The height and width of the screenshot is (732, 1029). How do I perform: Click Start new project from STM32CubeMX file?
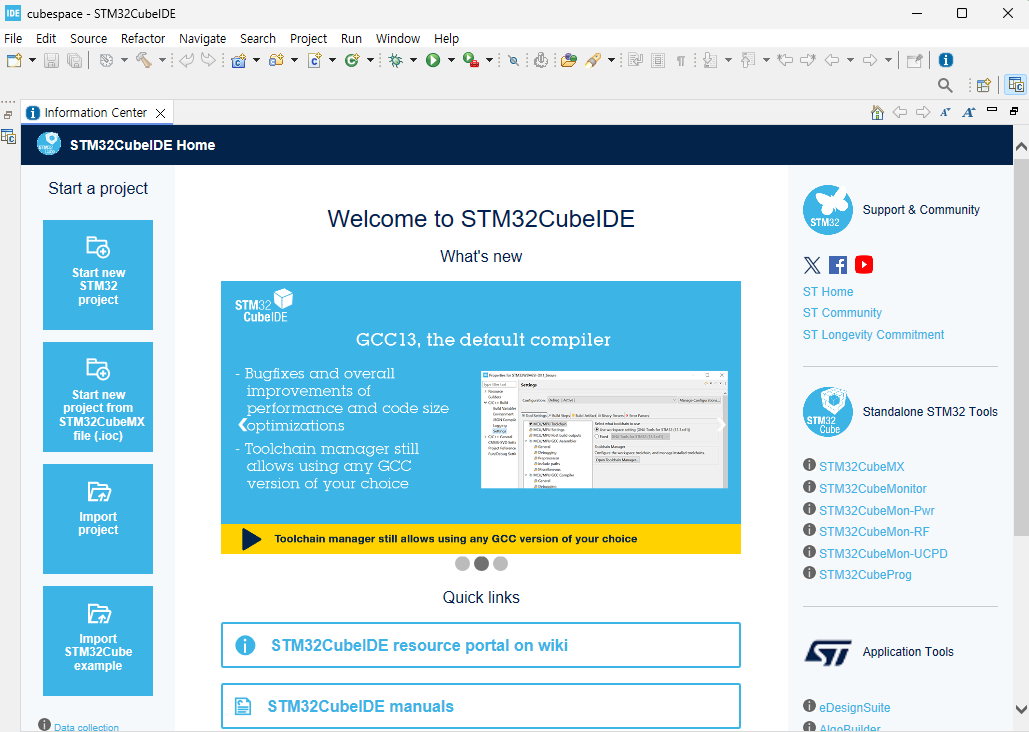coord(98,397)
